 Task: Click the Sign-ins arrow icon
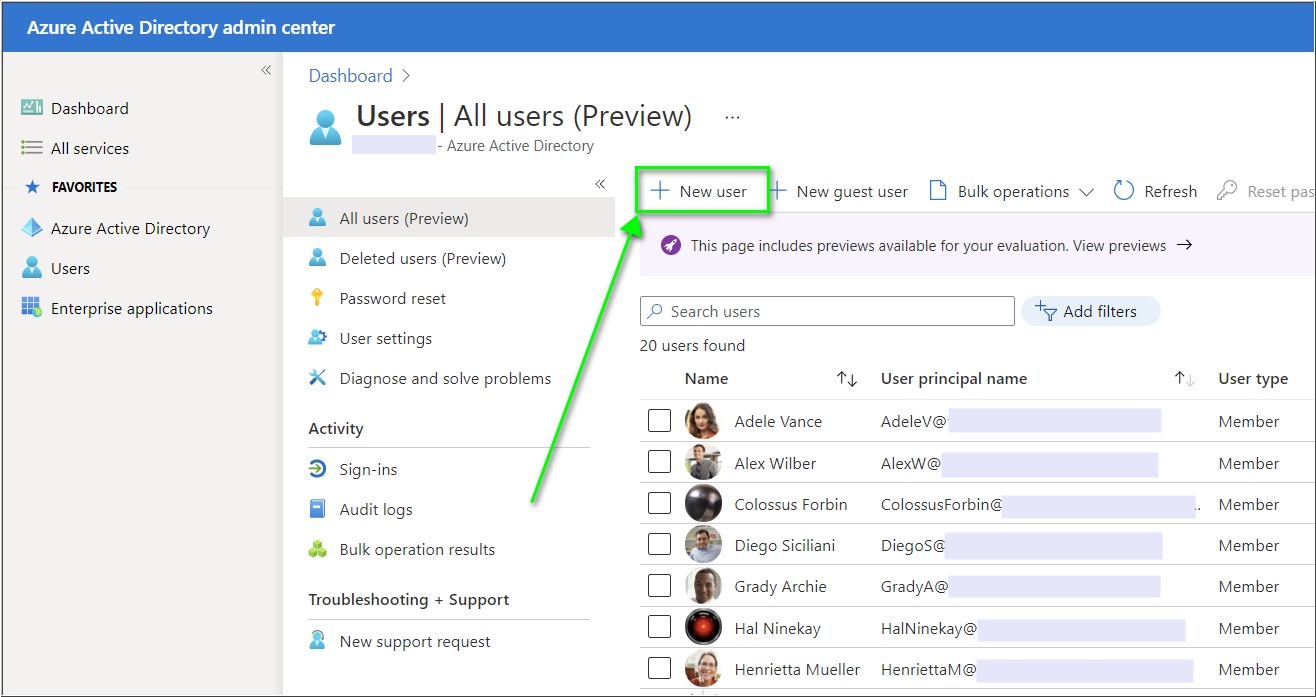click(x=318, y=469)
